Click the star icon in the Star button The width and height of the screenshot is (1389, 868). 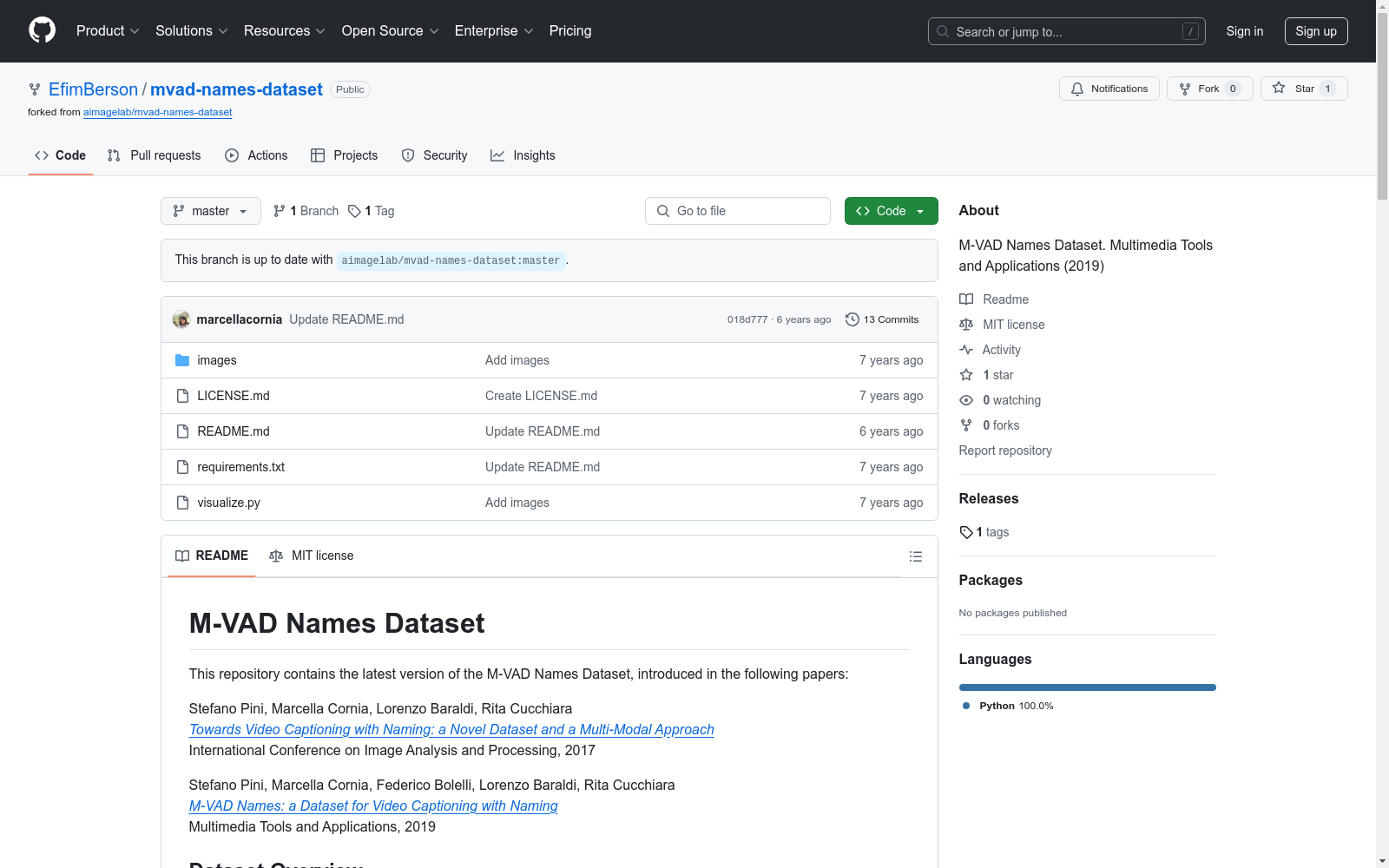point(1279,88)
